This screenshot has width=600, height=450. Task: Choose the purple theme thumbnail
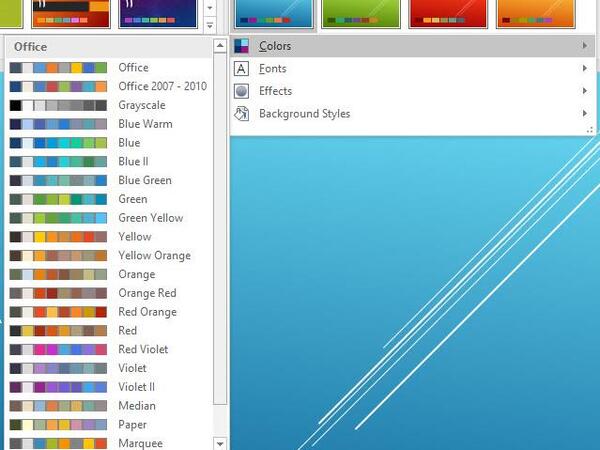click(x=158, y=14)
